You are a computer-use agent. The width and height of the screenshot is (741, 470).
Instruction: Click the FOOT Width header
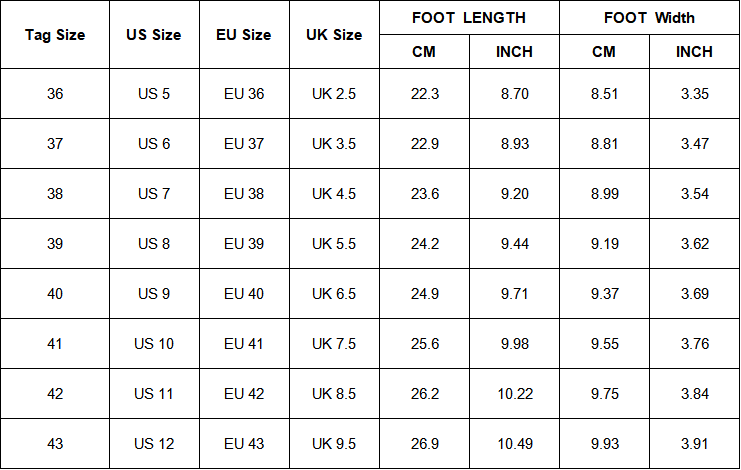(x=649, y=18)
